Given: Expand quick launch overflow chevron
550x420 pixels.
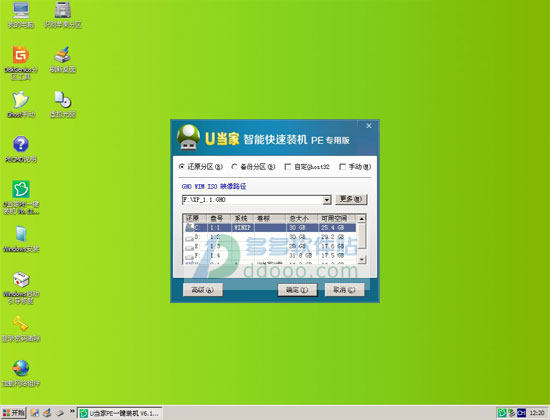Looking at the screenshot, I should click(x=72, y=411).
